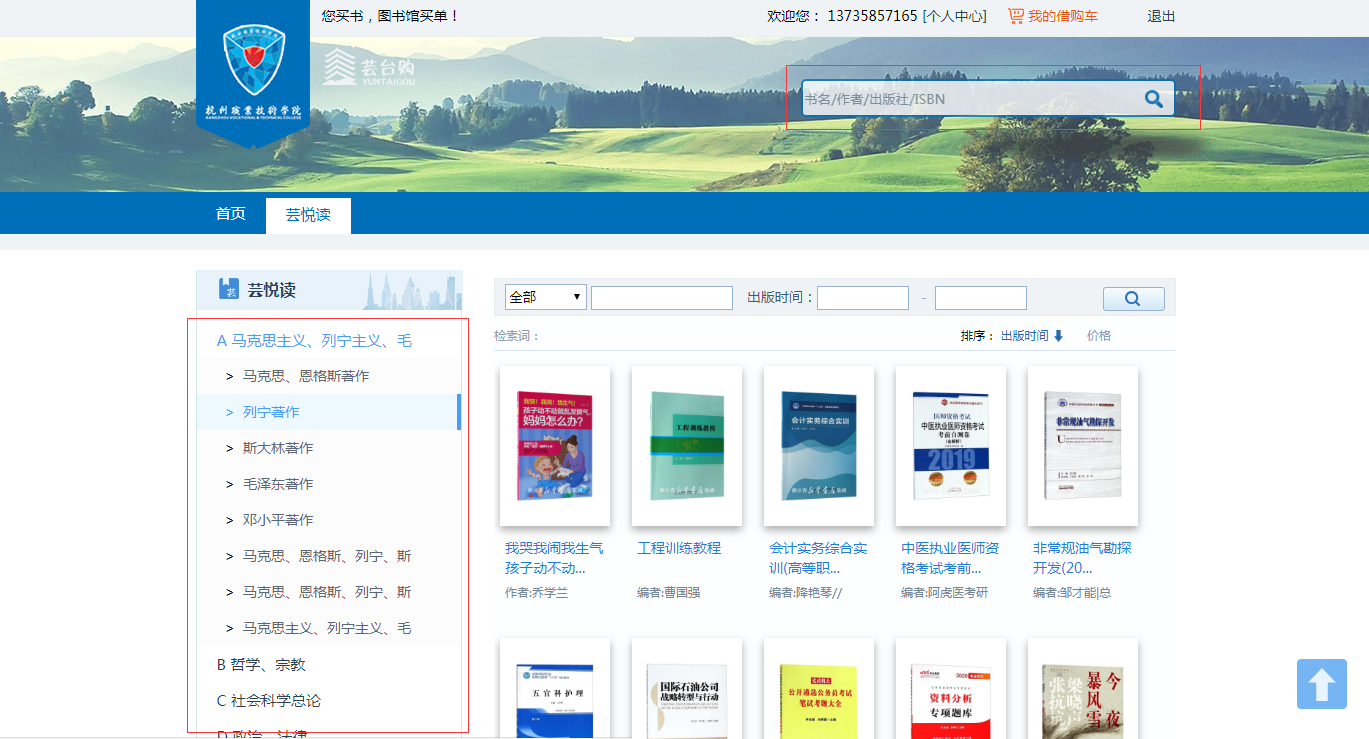Select 邓小平著作 in the sidebar
1369x739 pixels.
click(x=278, y=520)
